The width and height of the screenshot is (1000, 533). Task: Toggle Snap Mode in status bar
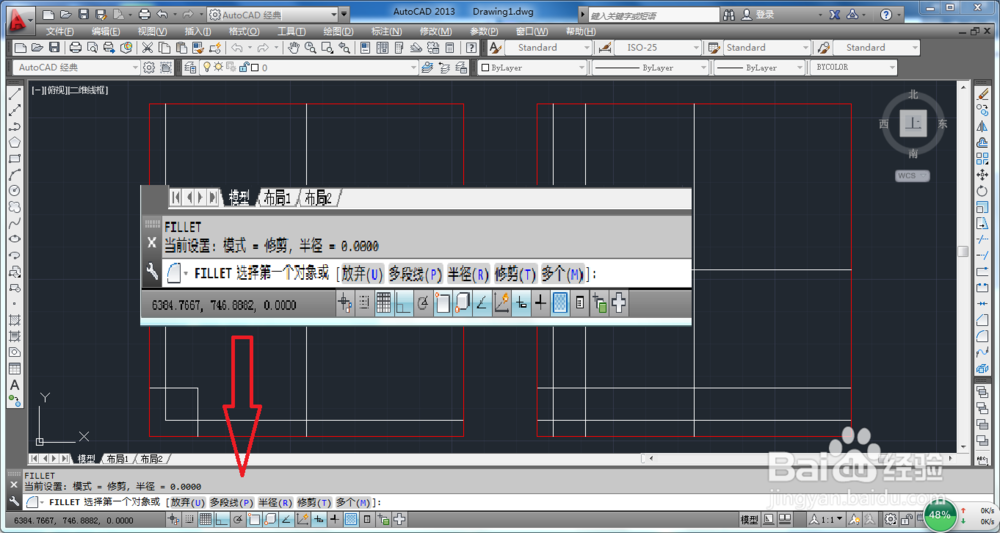(x=189, y=520)
